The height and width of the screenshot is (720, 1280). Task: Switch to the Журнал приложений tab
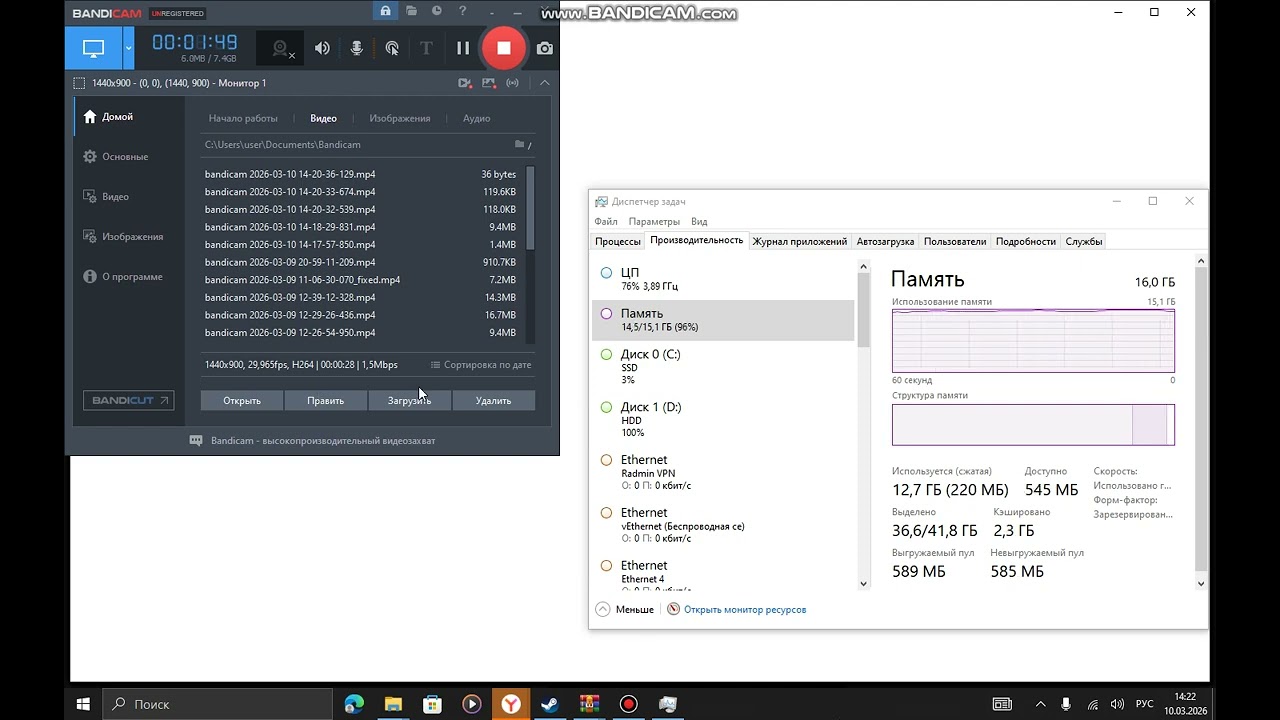pyautogui.click(x=800, y=241)
